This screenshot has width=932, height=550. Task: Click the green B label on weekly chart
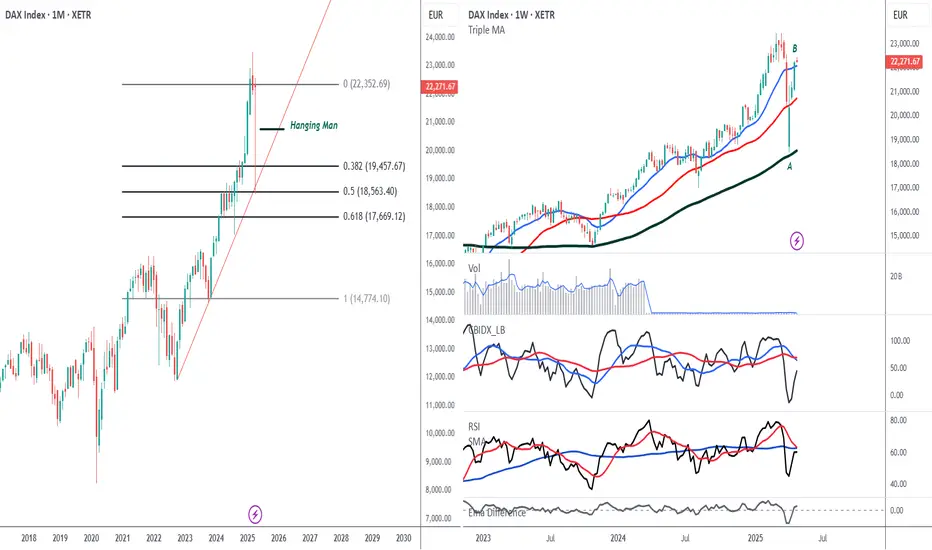pos(795,48)
